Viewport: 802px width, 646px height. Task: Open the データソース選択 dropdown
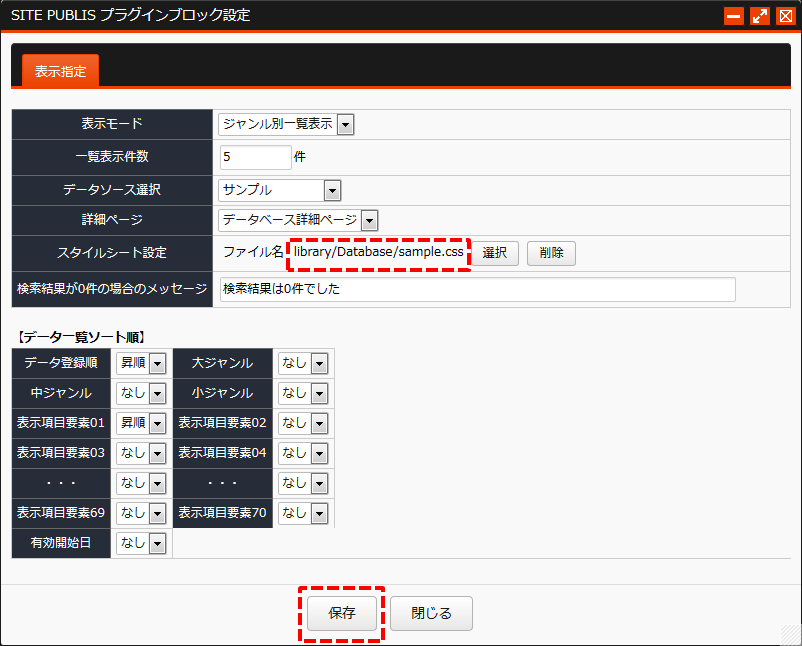click(279, 191)
